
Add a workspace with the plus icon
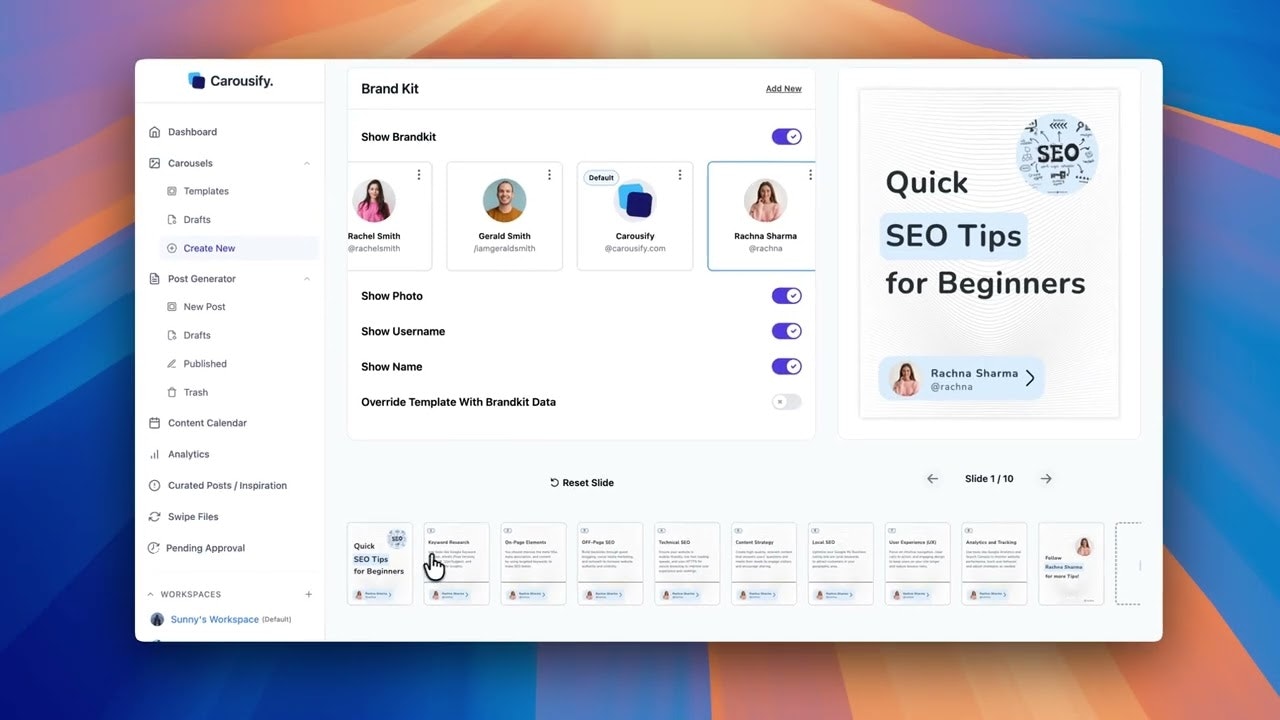click(308, 594)
